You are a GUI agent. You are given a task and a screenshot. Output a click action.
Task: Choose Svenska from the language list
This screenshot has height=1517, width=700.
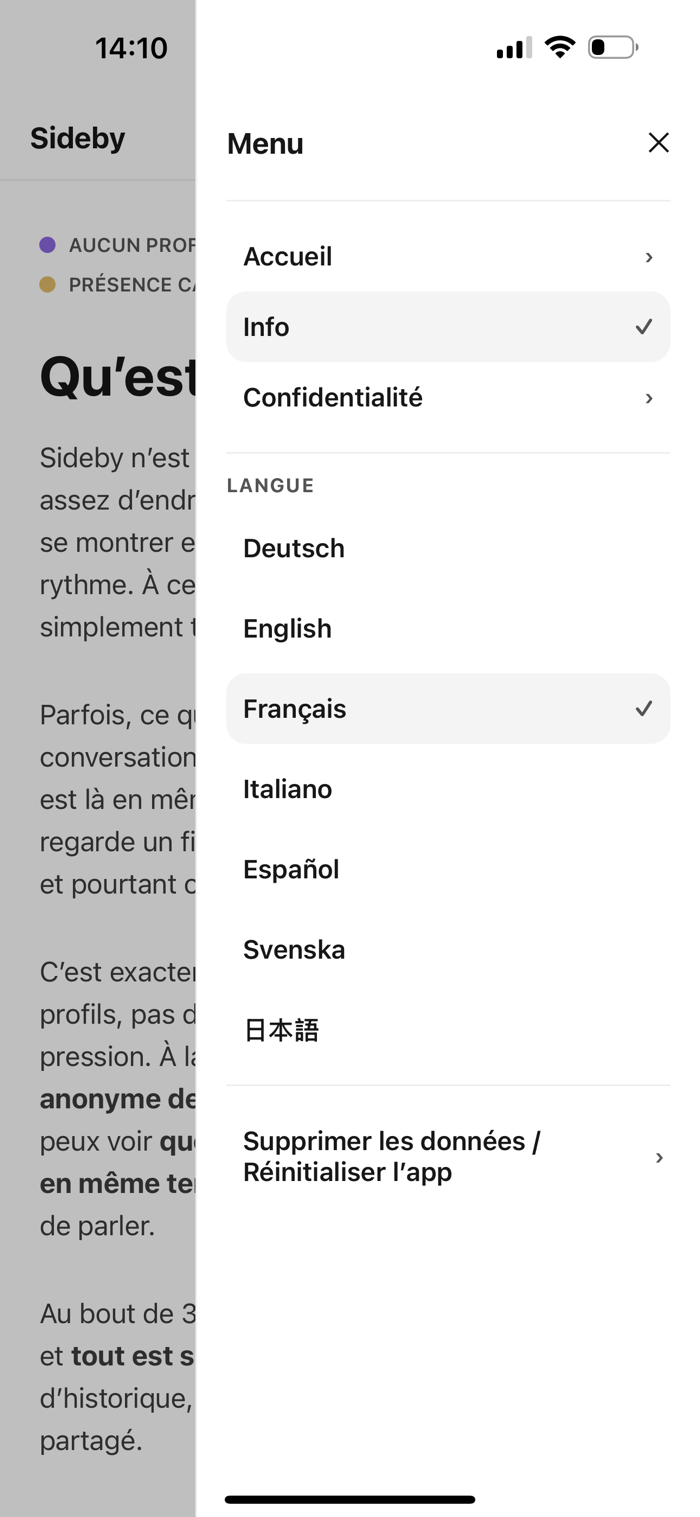(x=448, y=949)
